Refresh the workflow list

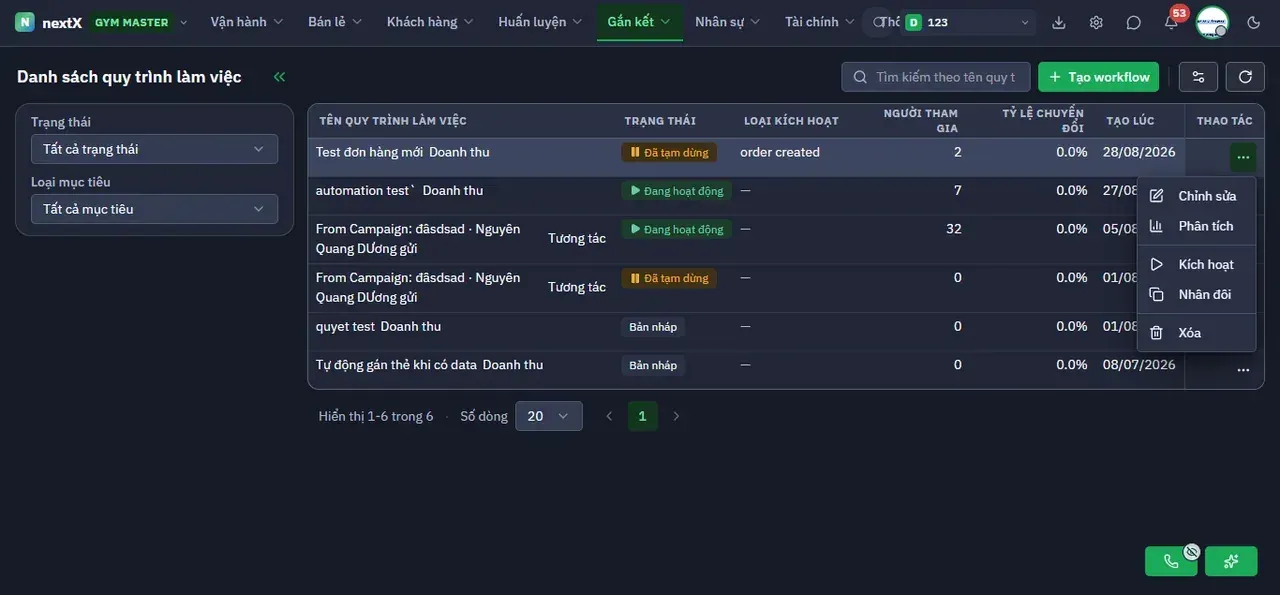(x=1245, y=77)
